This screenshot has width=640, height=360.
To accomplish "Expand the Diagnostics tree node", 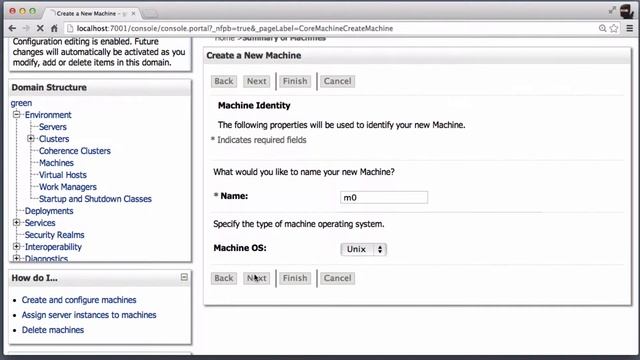I will pos(16,258).
